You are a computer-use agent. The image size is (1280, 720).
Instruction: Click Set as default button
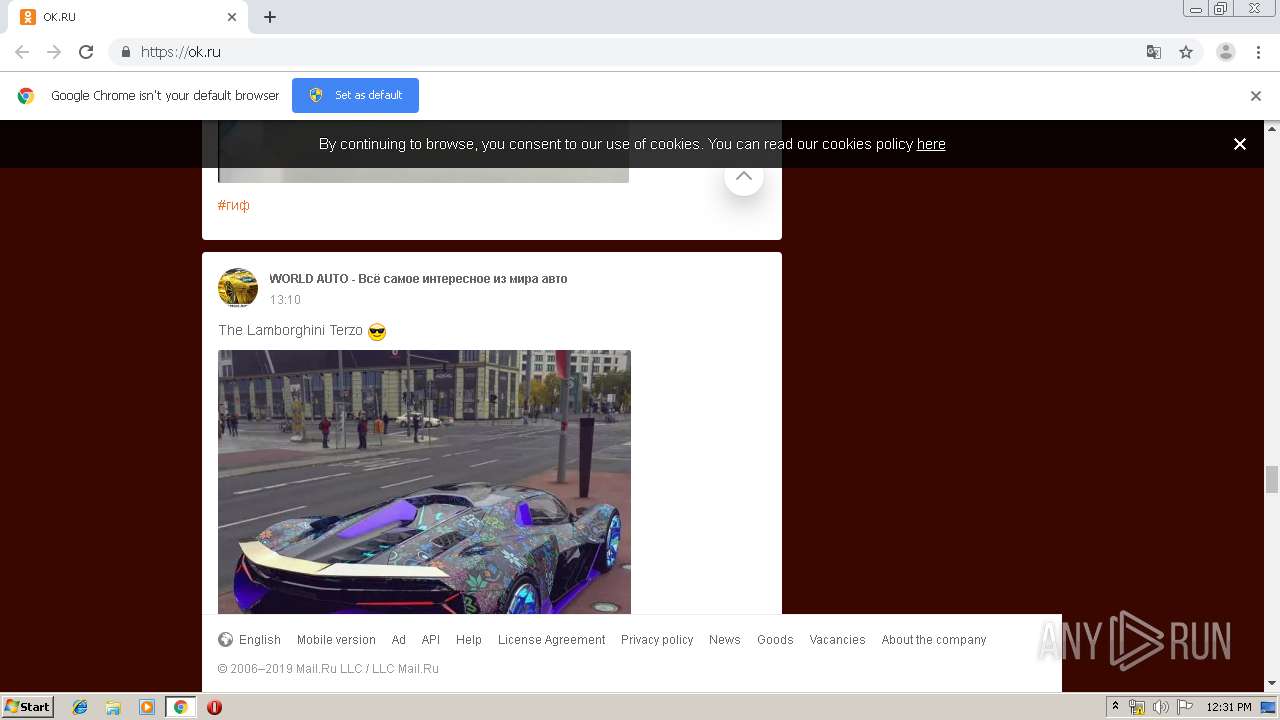(x=355, y=95)
